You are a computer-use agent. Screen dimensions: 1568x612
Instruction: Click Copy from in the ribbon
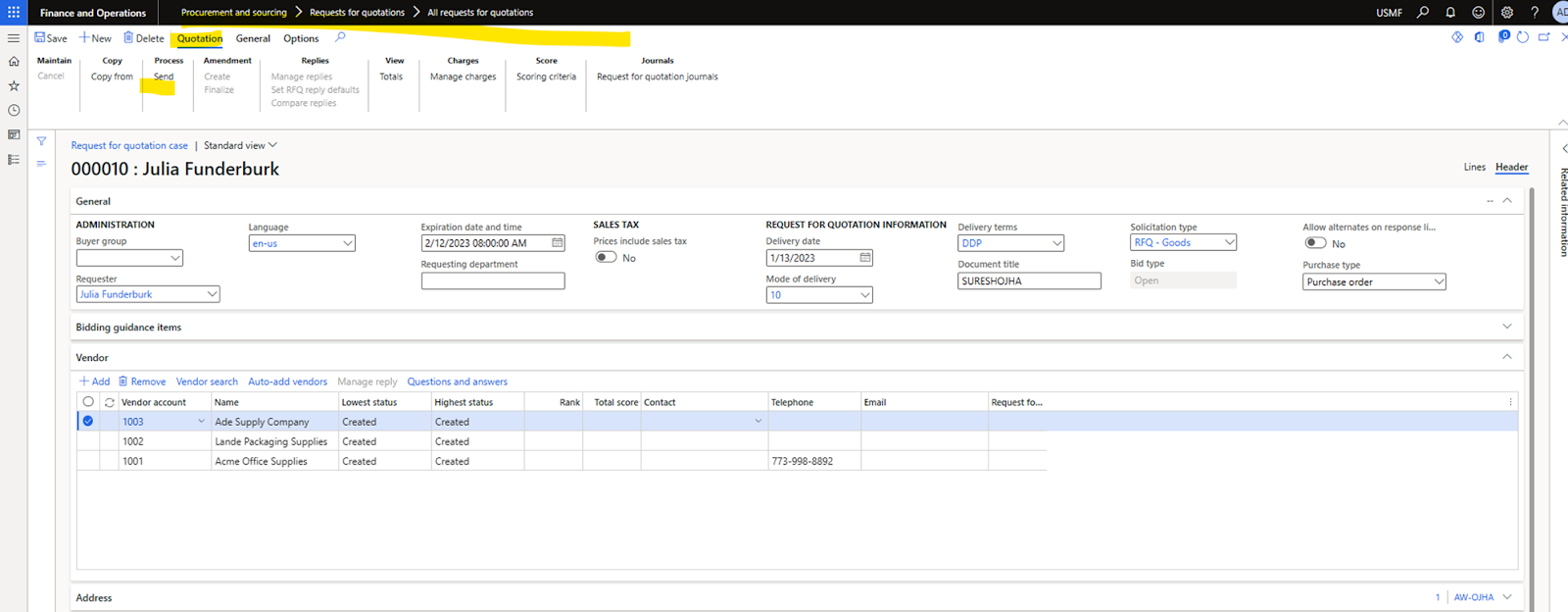tap(112, 76)
